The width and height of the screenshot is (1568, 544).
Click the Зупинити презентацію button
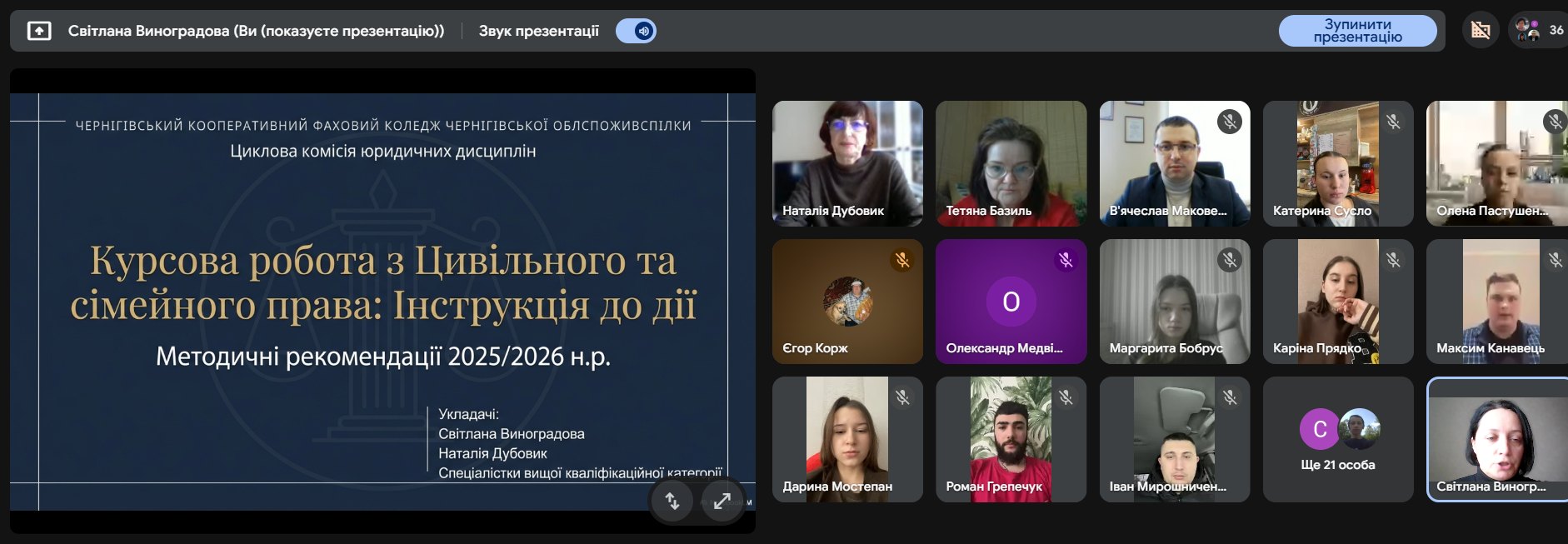point(1357,31)
